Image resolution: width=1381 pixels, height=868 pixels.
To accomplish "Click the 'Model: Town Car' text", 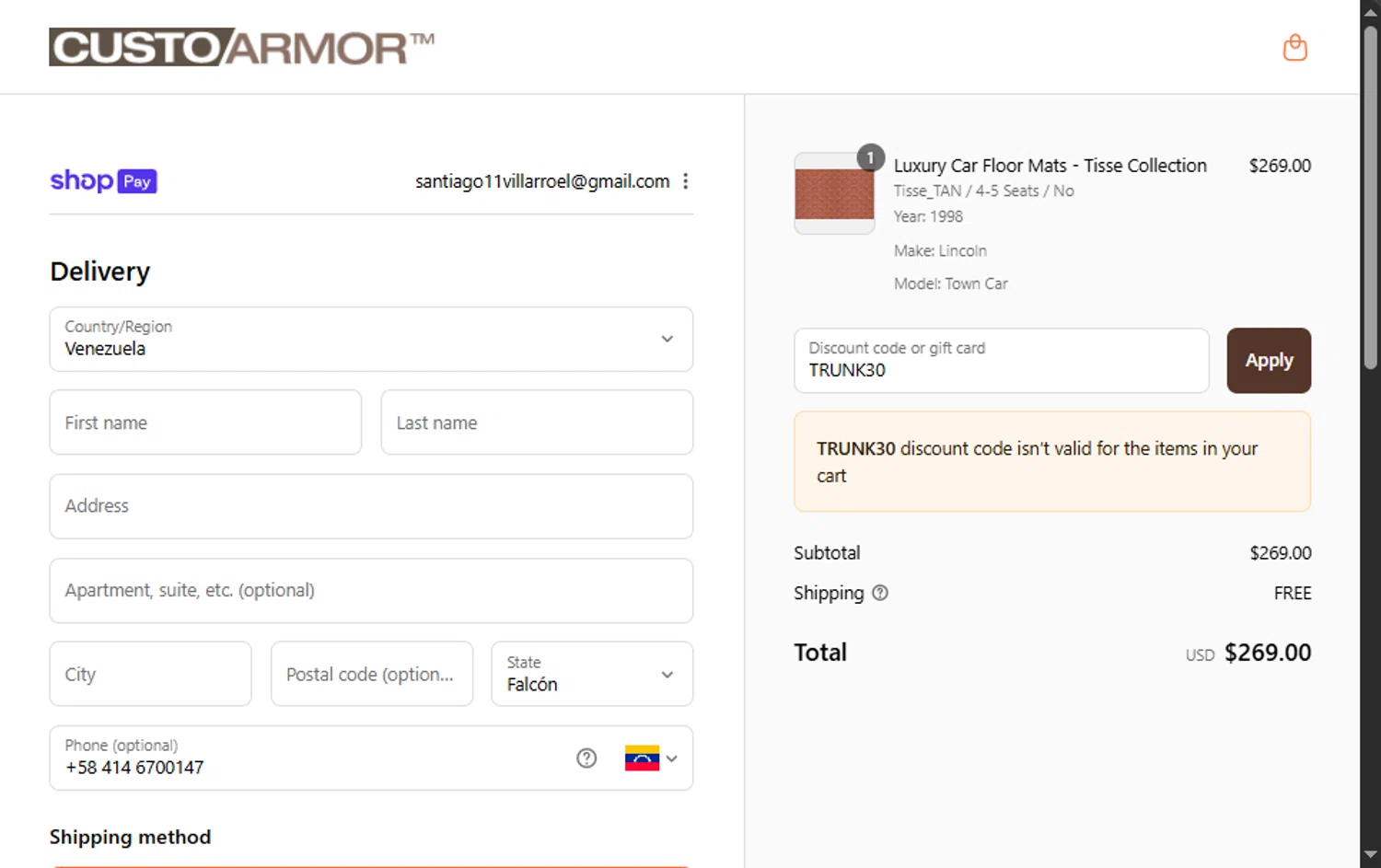I will pos(950,284).
